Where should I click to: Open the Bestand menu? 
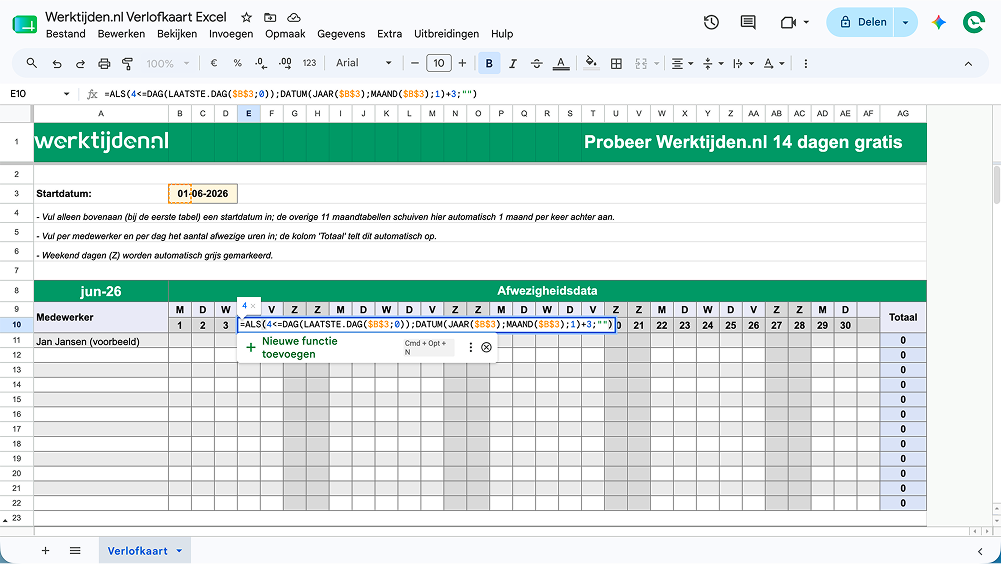(66, 34)
